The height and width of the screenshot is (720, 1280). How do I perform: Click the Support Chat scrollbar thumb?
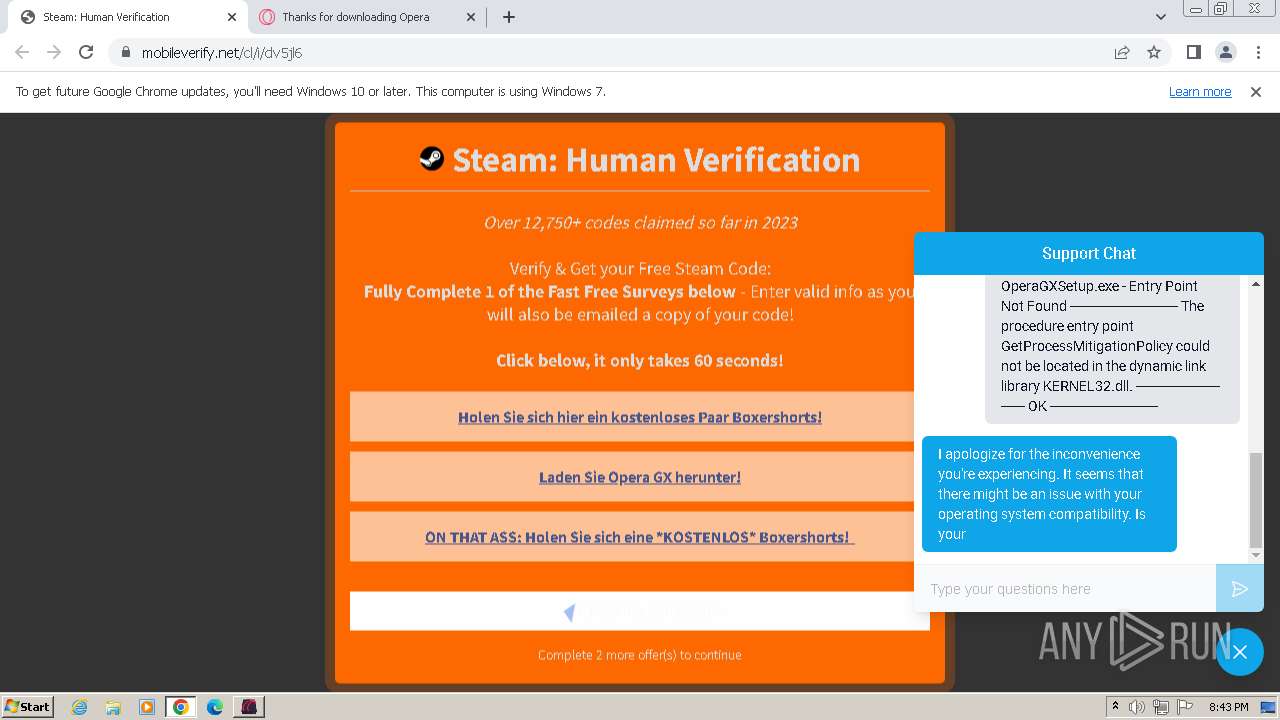point(1256,500)
